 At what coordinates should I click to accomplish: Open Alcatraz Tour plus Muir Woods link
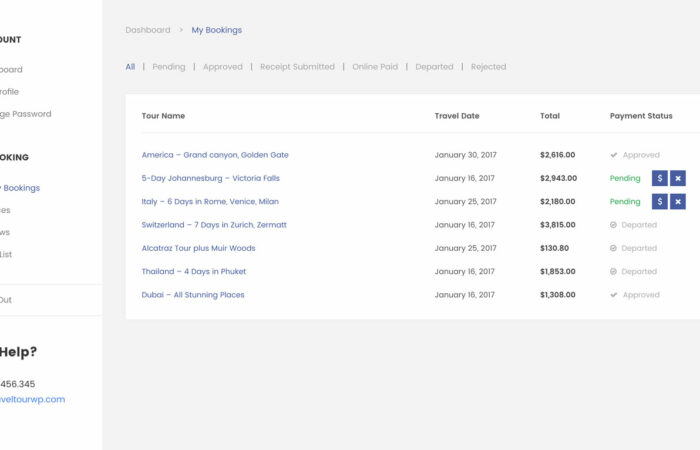tap(198, 248)
